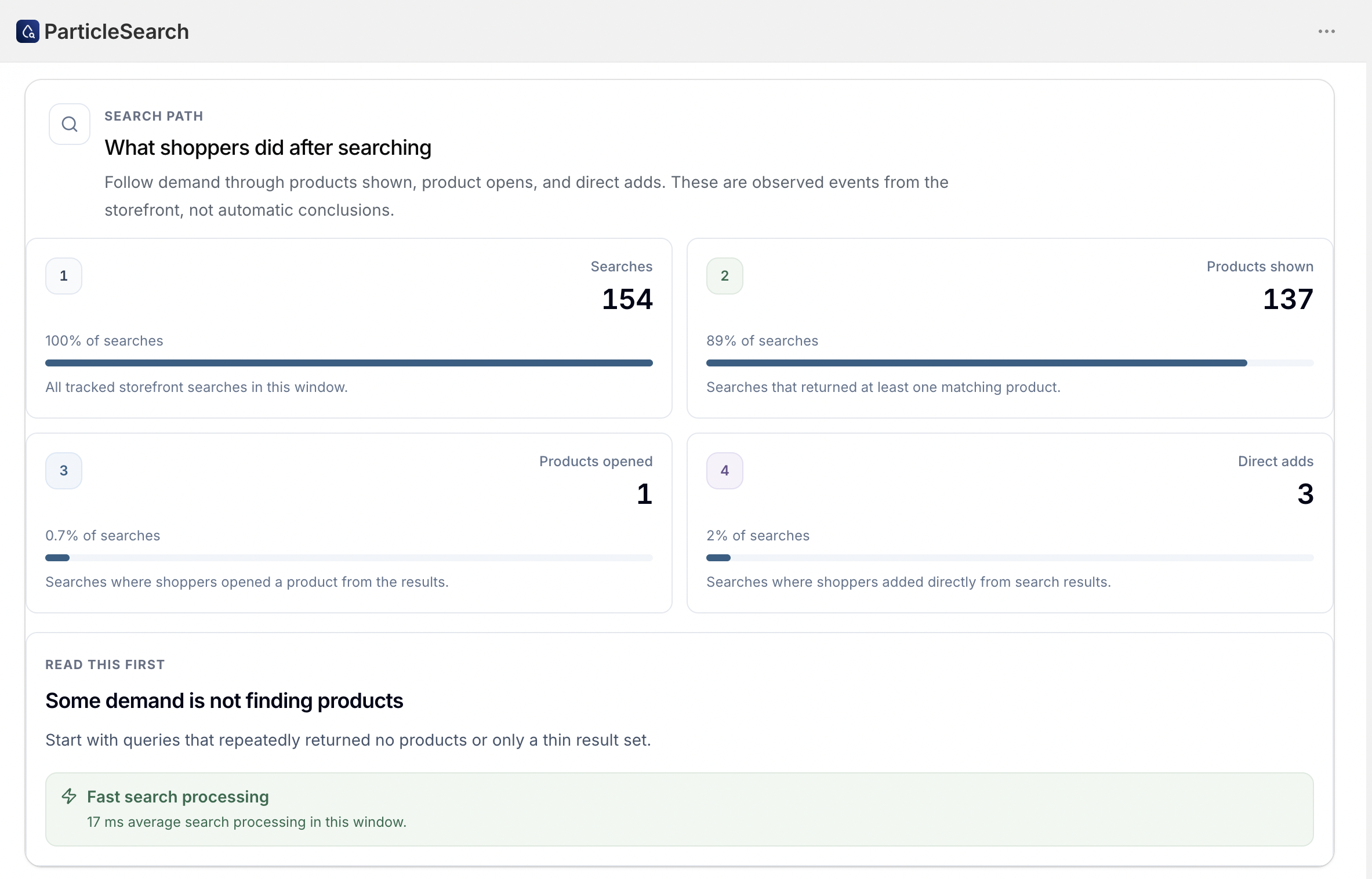Image resolution: width=1372 pixels, height=879 pixels.
Task: Click the Products opened 0.7% progress bar
Action: coord(349,558)
